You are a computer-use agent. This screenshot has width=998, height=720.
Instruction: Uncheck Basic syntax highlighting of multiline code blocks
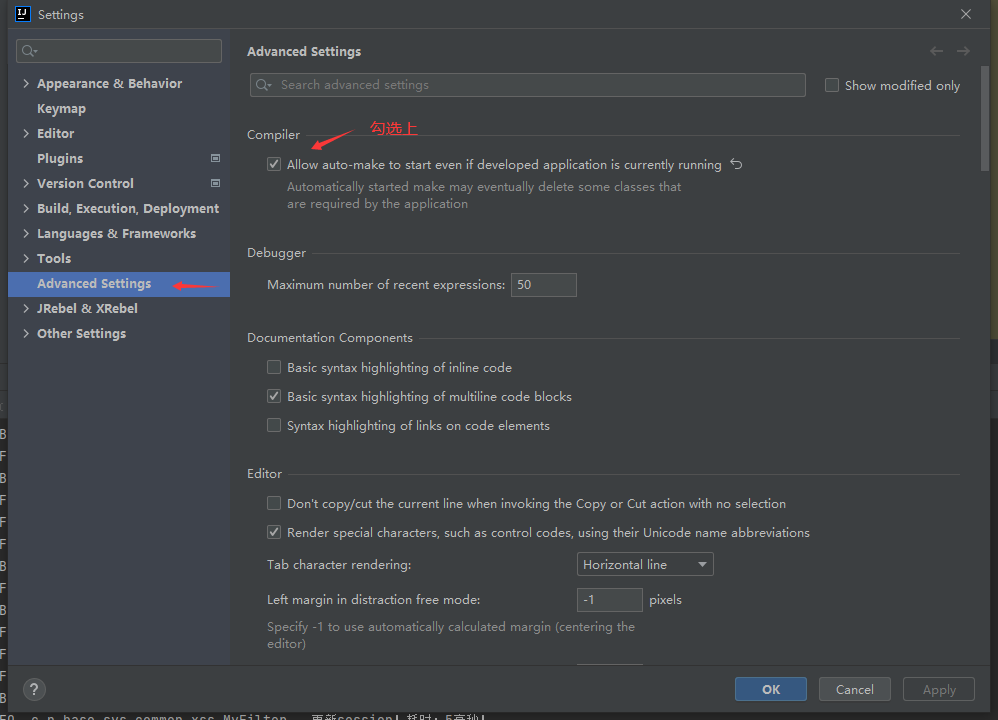(274, 396)
